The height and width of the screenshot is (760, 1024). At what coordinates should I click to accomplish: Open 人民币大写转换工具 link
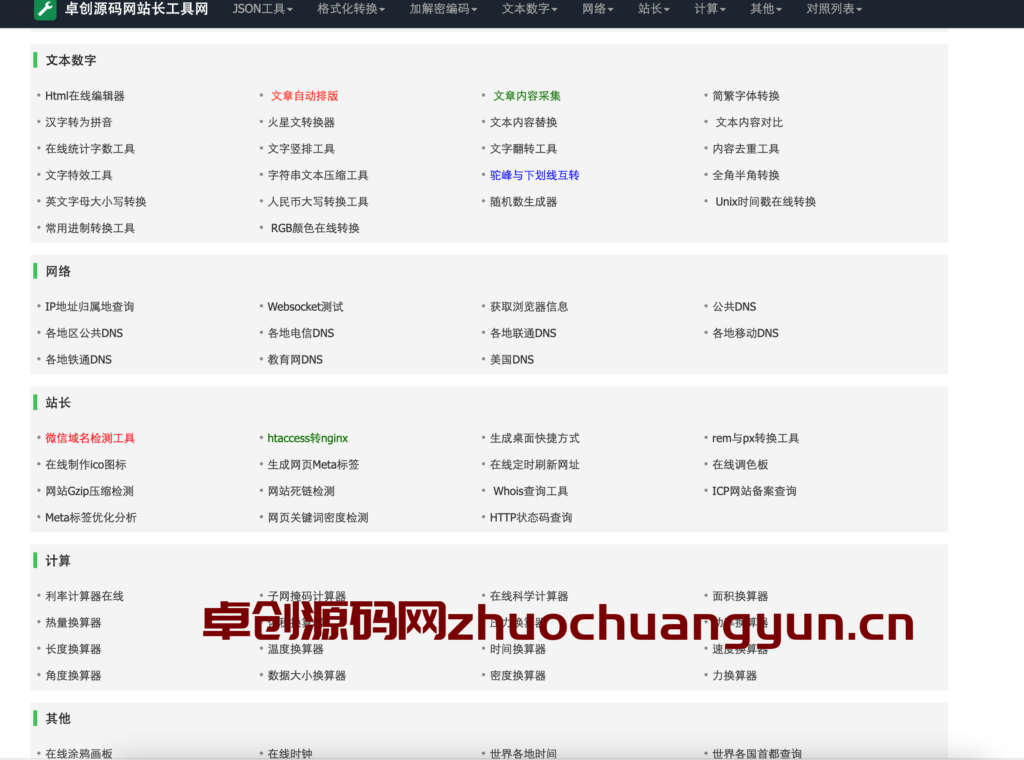[318, 202]
